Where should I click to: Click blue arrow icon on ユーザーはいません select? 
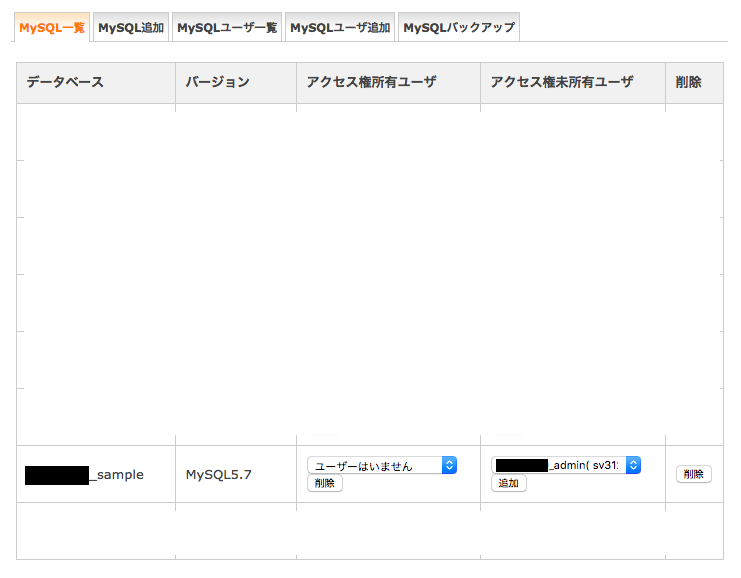click(x=449, y=465)
